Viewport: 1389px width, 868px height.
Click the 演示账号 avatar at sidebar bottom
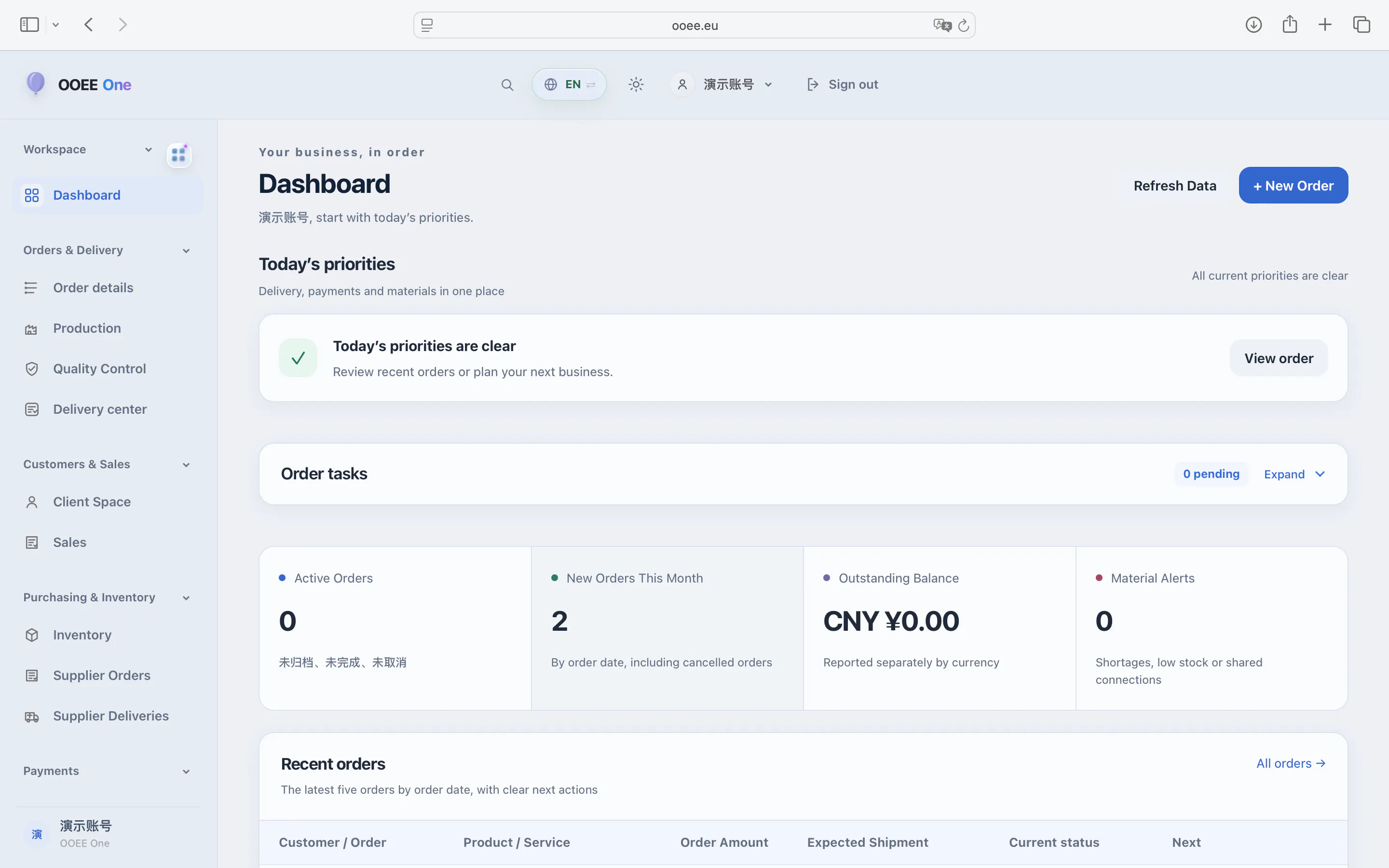click(x=37, y=834)
